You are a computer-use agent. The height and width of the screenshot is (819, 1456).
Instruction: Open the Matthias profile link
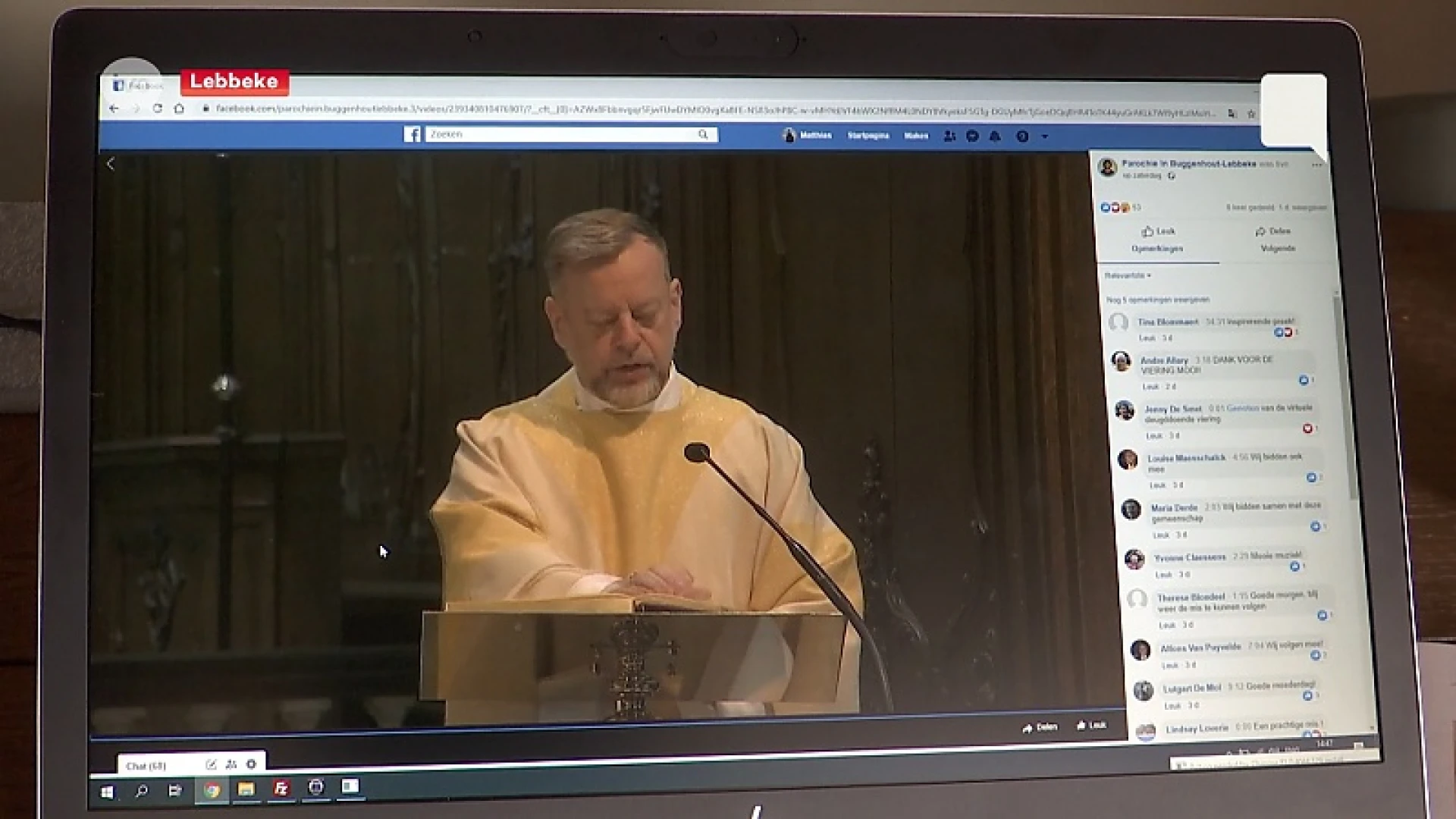point(808,136)
